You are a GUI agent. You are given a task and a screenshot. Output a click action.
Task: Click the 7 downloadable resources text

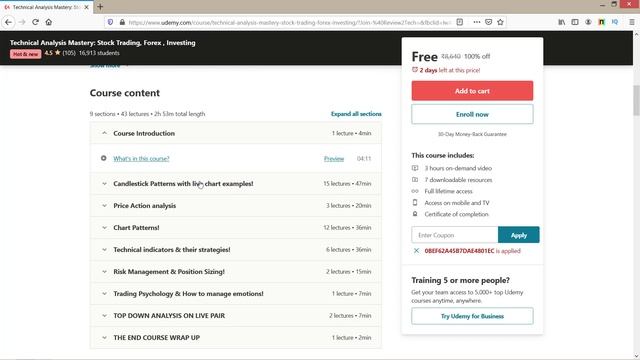click(x=458, y=180)
